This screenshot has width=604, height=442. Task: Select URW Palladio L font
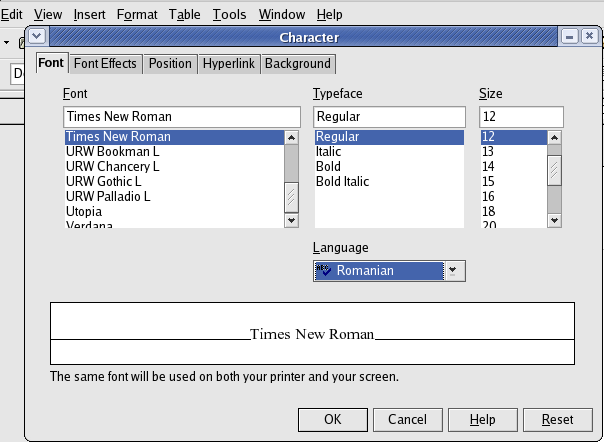[174, 197]
